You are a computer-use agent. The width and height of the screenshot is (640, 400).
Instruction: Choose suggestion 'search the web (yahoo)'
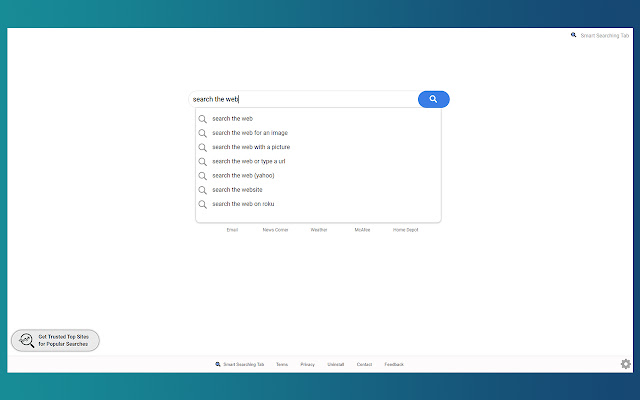pyautogui.click(x=318, y=176)
